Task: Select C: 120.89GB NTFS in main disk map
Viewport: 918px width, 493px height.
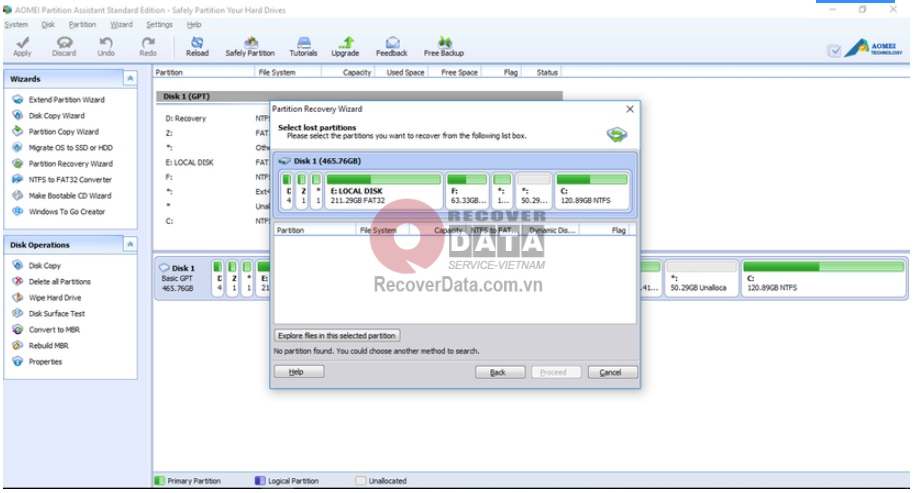Action: point(824,277)
